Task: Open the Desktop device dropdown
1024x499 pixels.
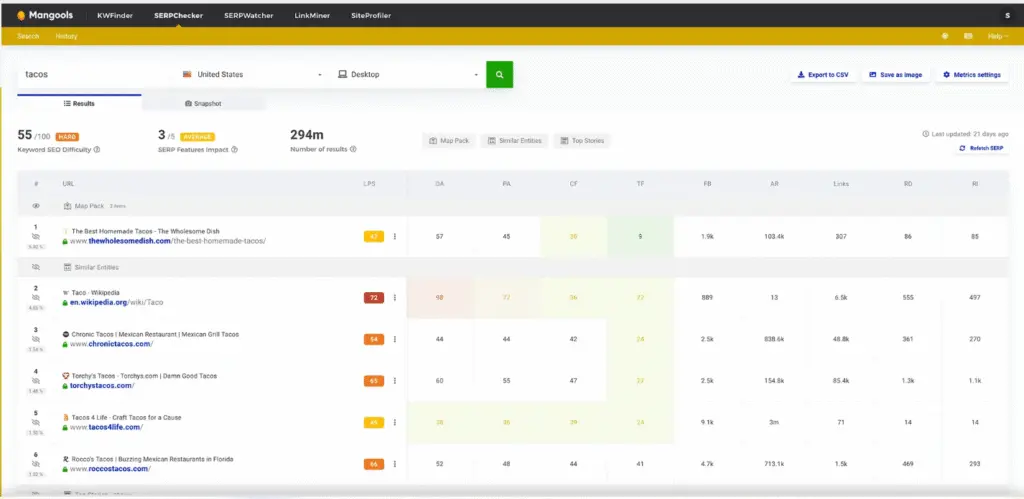Action: pyautogui.click(x=408, y=74)
